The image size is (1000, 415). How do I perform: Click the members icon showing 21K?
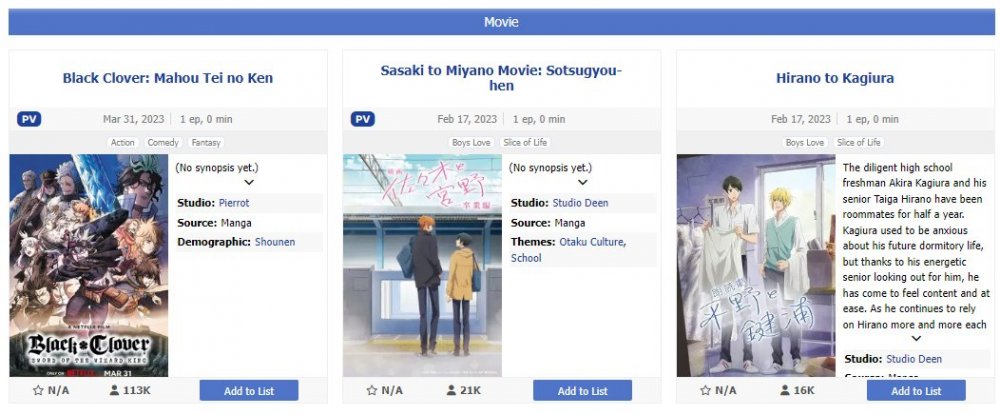click(x=450, y=390)
